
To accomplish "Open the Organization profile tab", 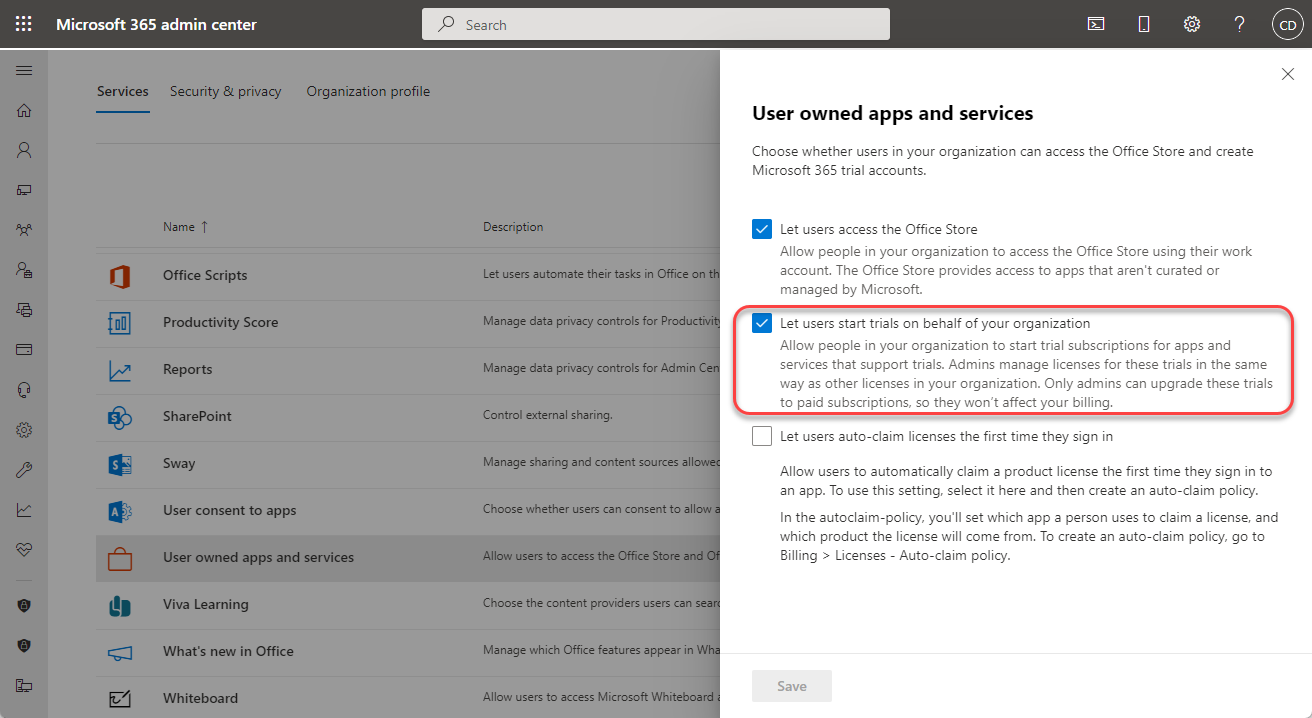I will [368, 91].
